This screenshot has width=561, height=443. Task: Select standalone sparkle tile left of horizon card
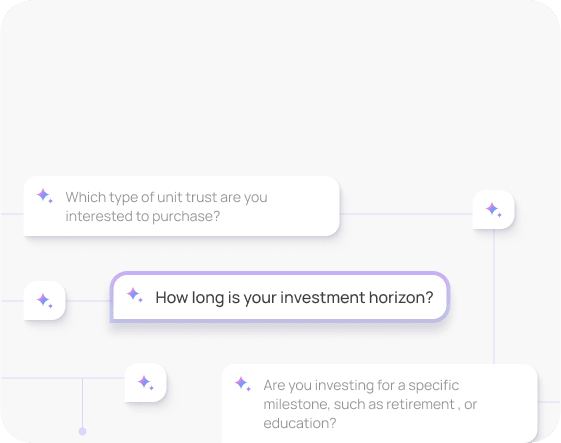pos(44,301)
